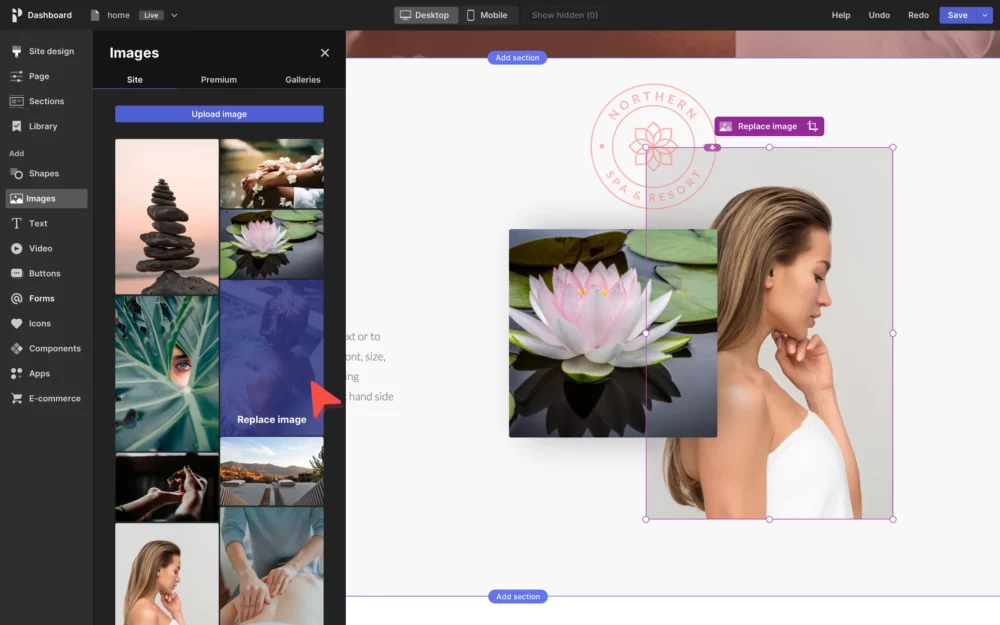Select the Video element icon
This screenshot has height=625, width=1000.
click(x=17, y=249)
